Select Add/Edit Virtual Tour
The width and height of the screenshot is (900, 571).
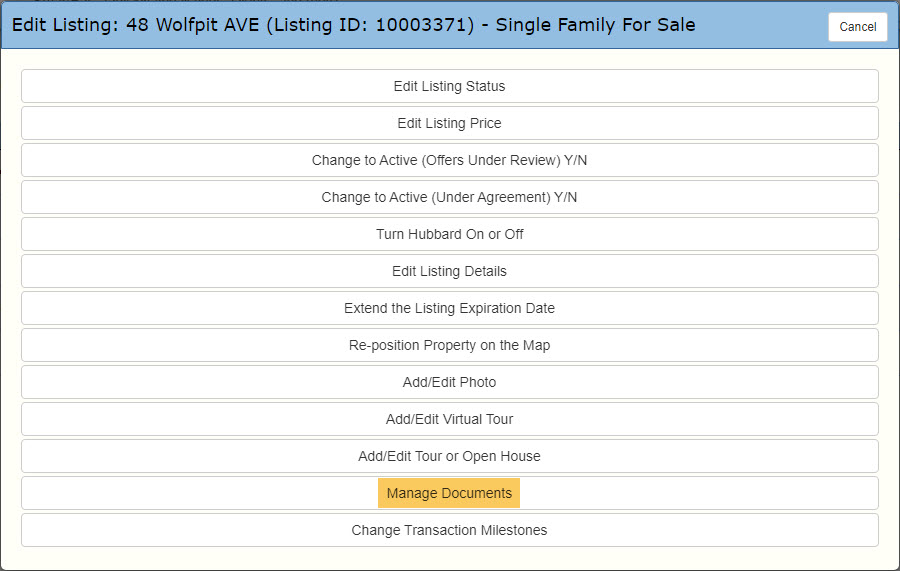(x=449, y=419)
